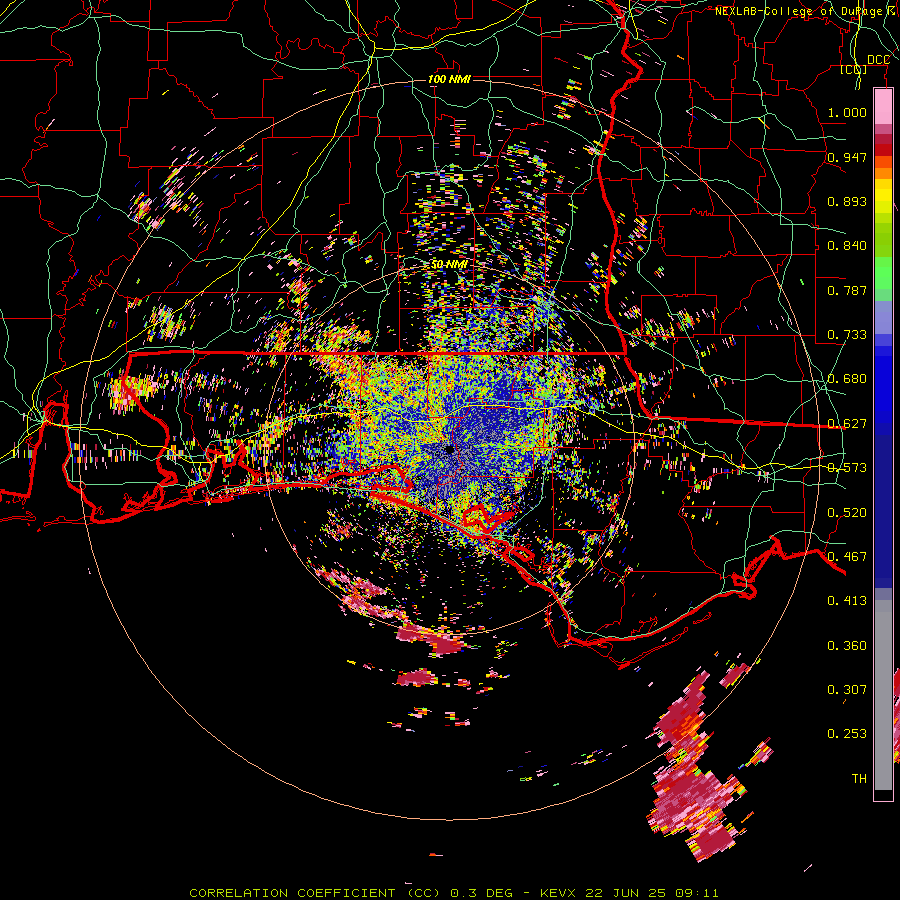Click the Correlation Coefficient caption at bottom
Image resolution: width=900 pixels, height=900 pixels.
(x=453, y=893)
